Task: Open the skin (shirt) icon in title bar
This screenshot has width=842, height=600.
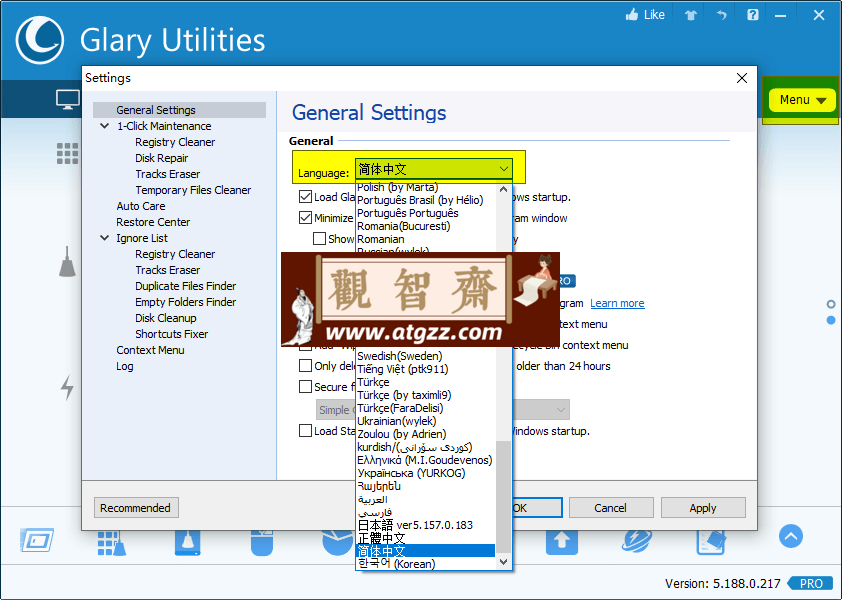Action: [x=691, y=15]
